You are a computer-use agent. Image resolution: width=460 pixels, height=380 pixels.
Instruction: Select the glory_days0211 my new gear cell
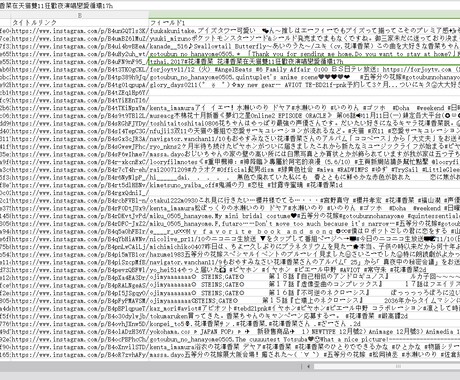[x=304, y=85]
